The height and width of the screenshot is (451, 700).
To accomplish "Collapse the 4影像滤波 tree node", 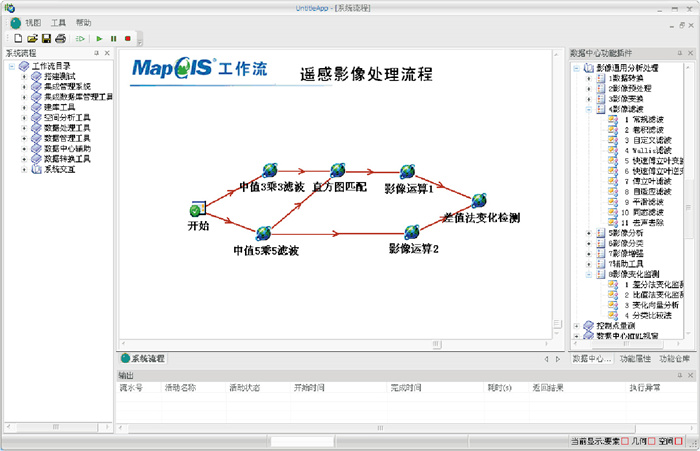I will coord(588,109).
